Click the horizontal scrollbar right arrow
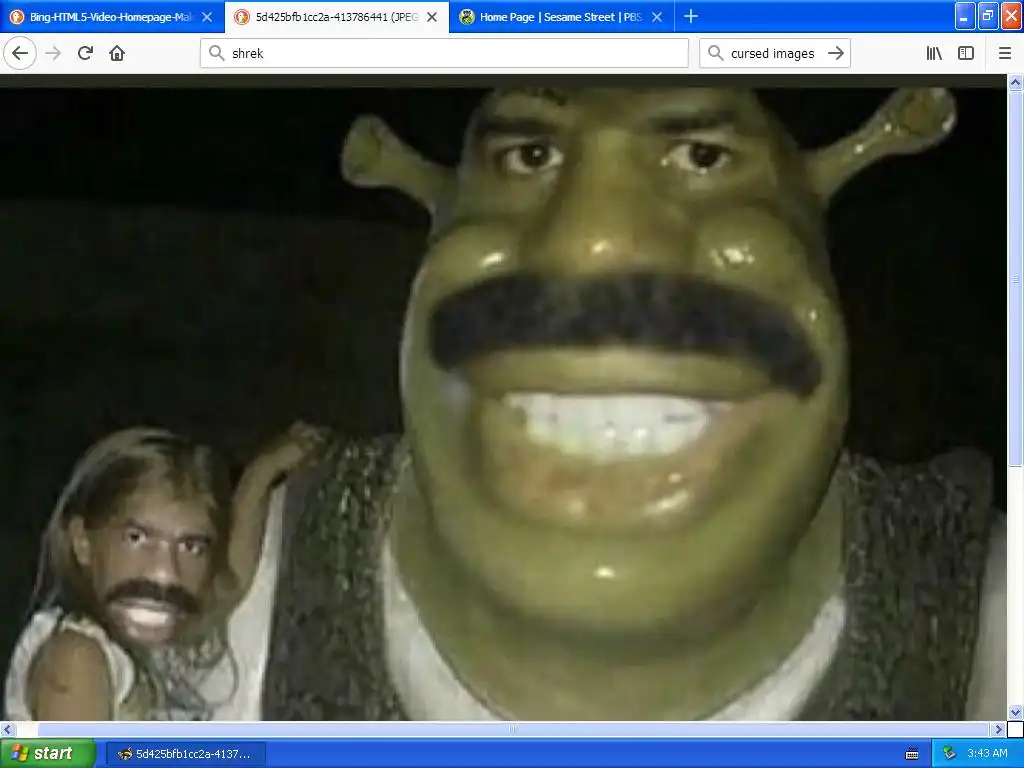Image resolution: width=1024 pixels, height=768 pixels. (998, 729)
